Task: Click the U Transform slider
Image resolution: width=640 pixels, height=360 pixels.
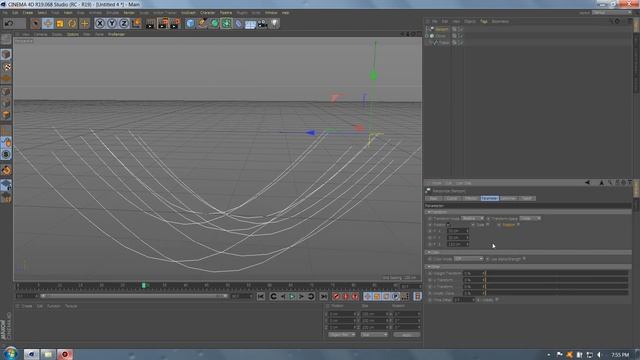Action: 556,280
